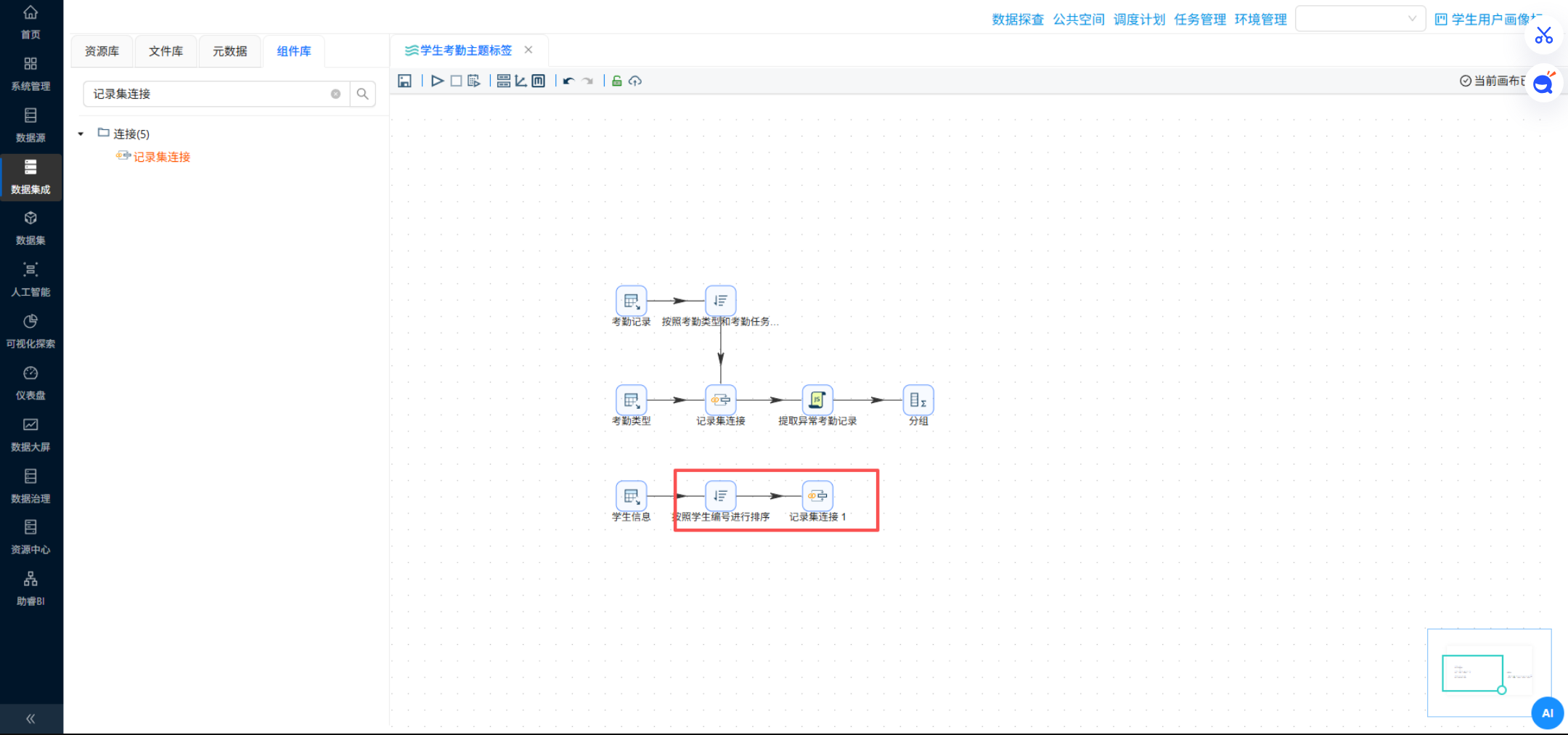Collapse the 连接(5) tree folder

[81, 134]
